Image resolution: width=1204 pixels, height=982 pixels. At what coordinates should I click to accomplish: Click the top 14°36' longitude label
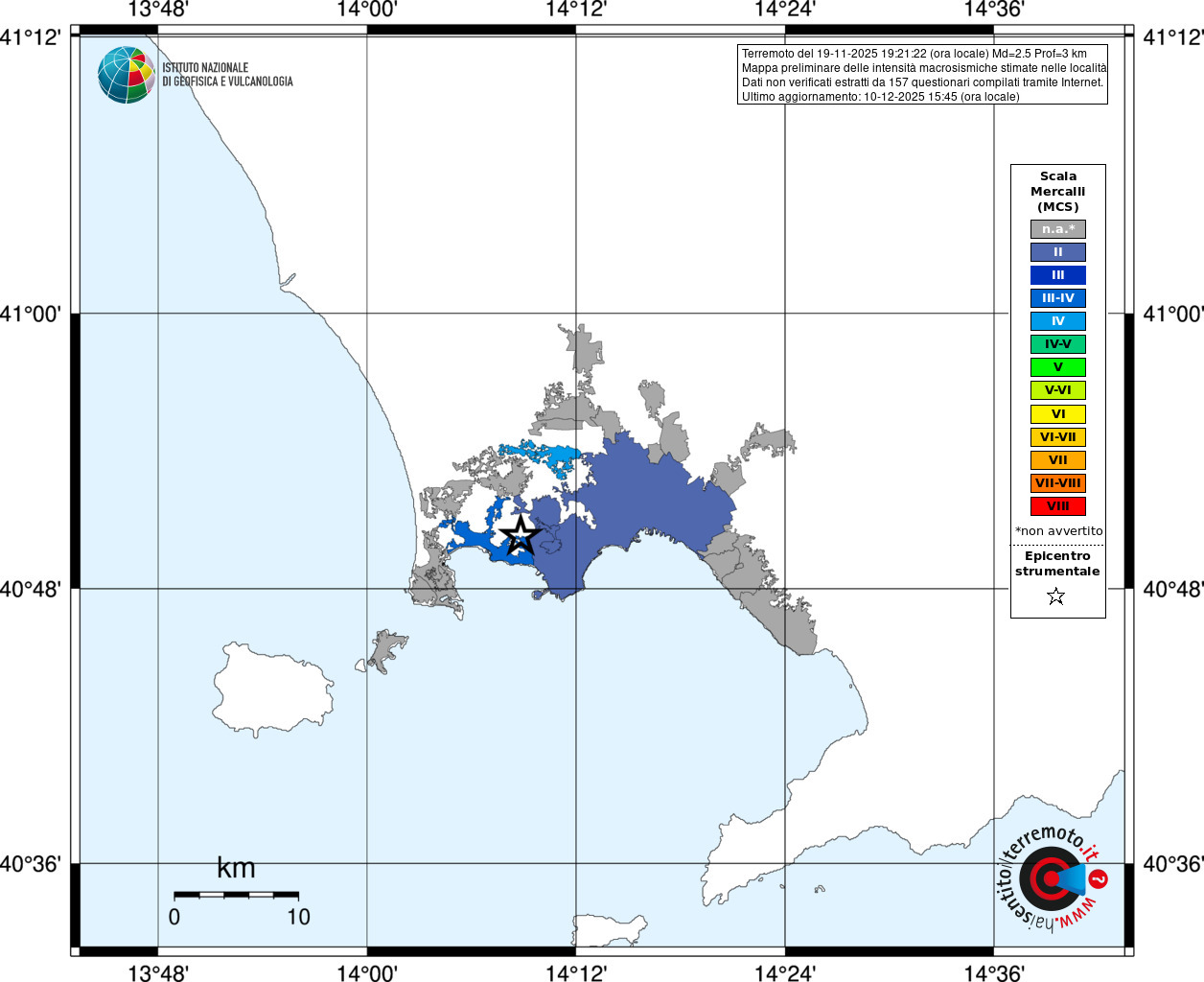(994, 10)
